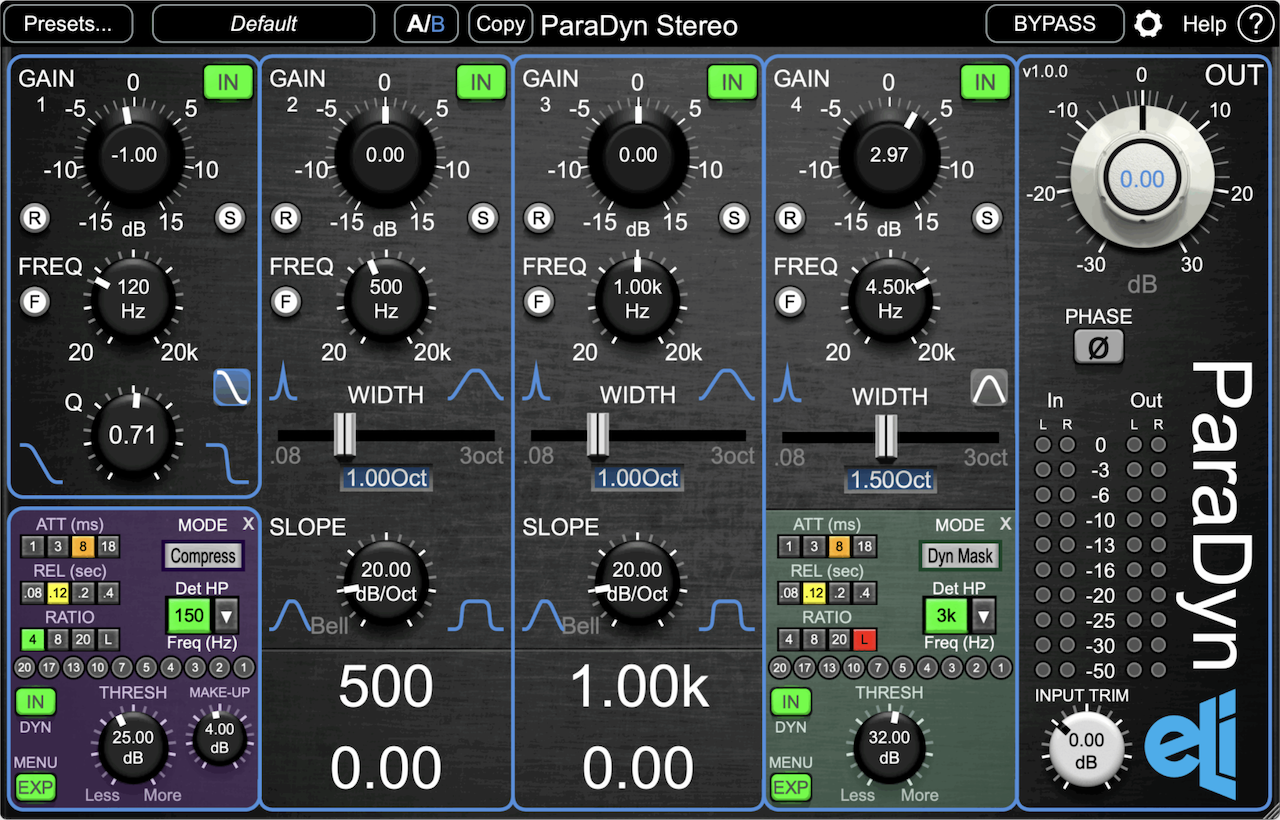
Task: Switch between A/B settings
Action: [427, 24]
